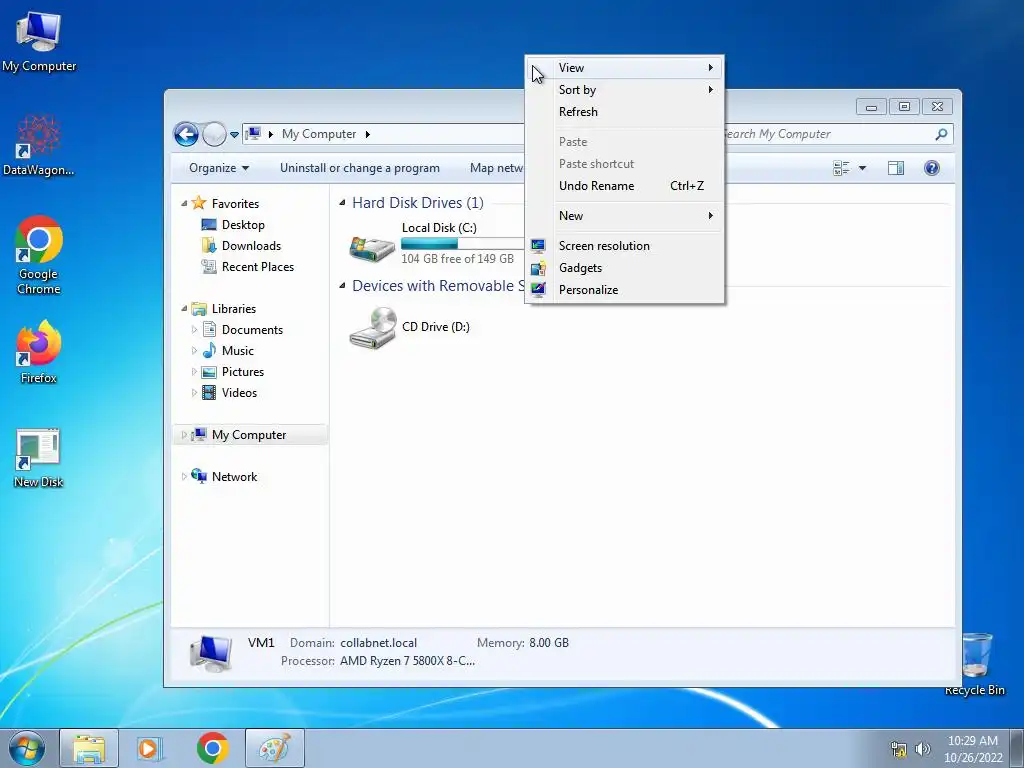
Task: Click Uninstall or change a program
Action: click(360, 168)
